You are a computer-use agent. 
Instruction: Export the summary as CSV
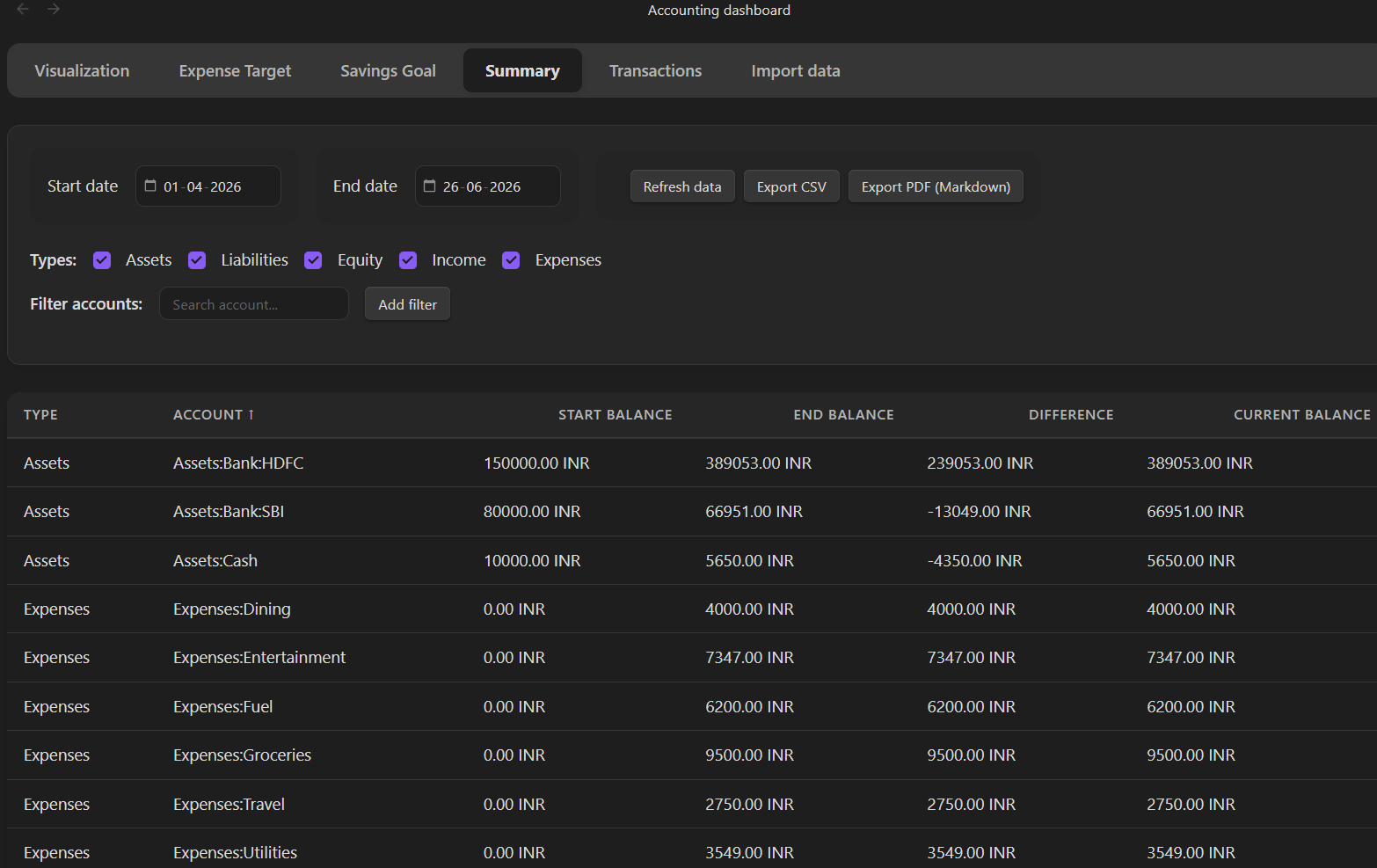[x=791, y=186]
